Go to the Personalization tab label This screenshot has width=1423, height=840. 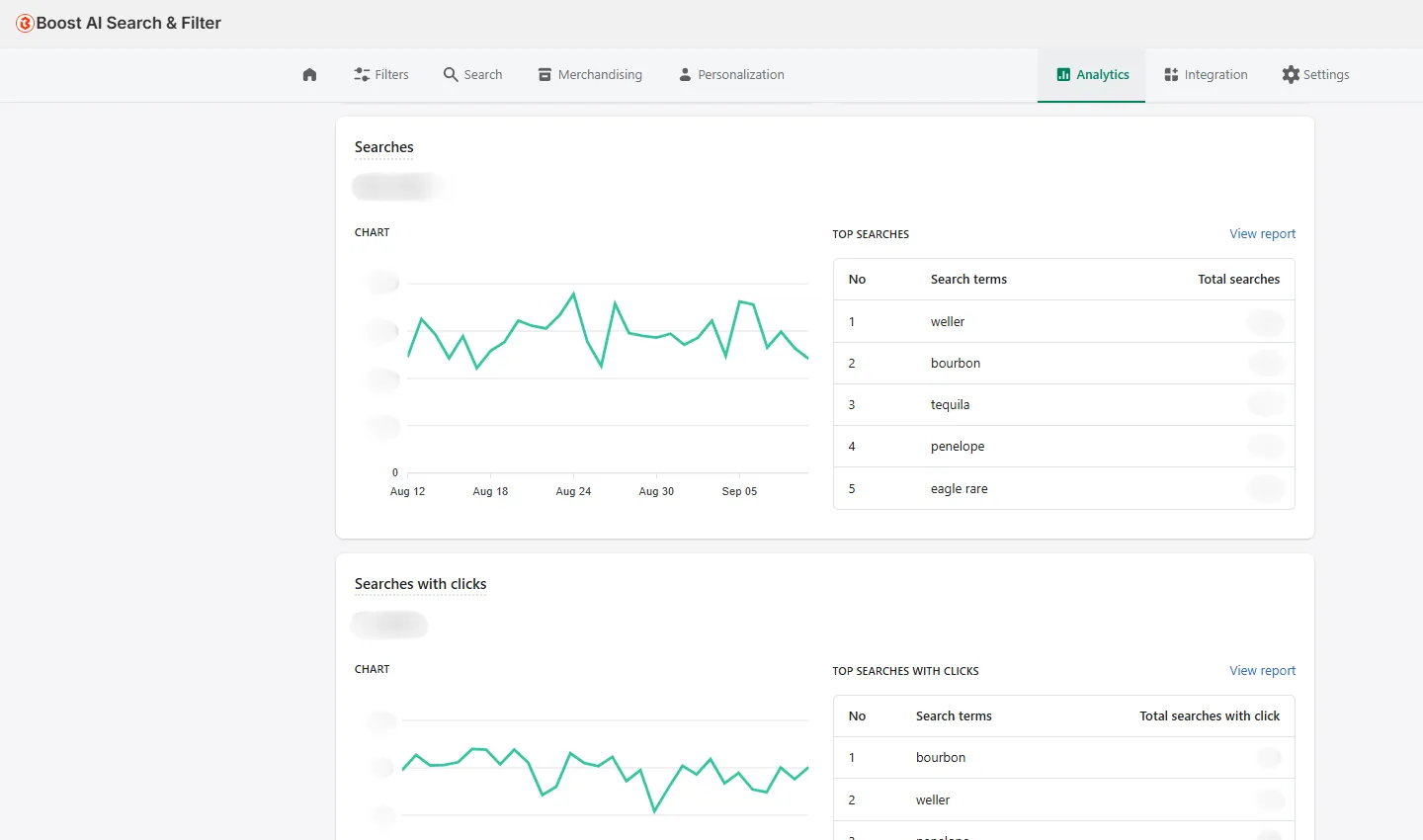point(741,74)
